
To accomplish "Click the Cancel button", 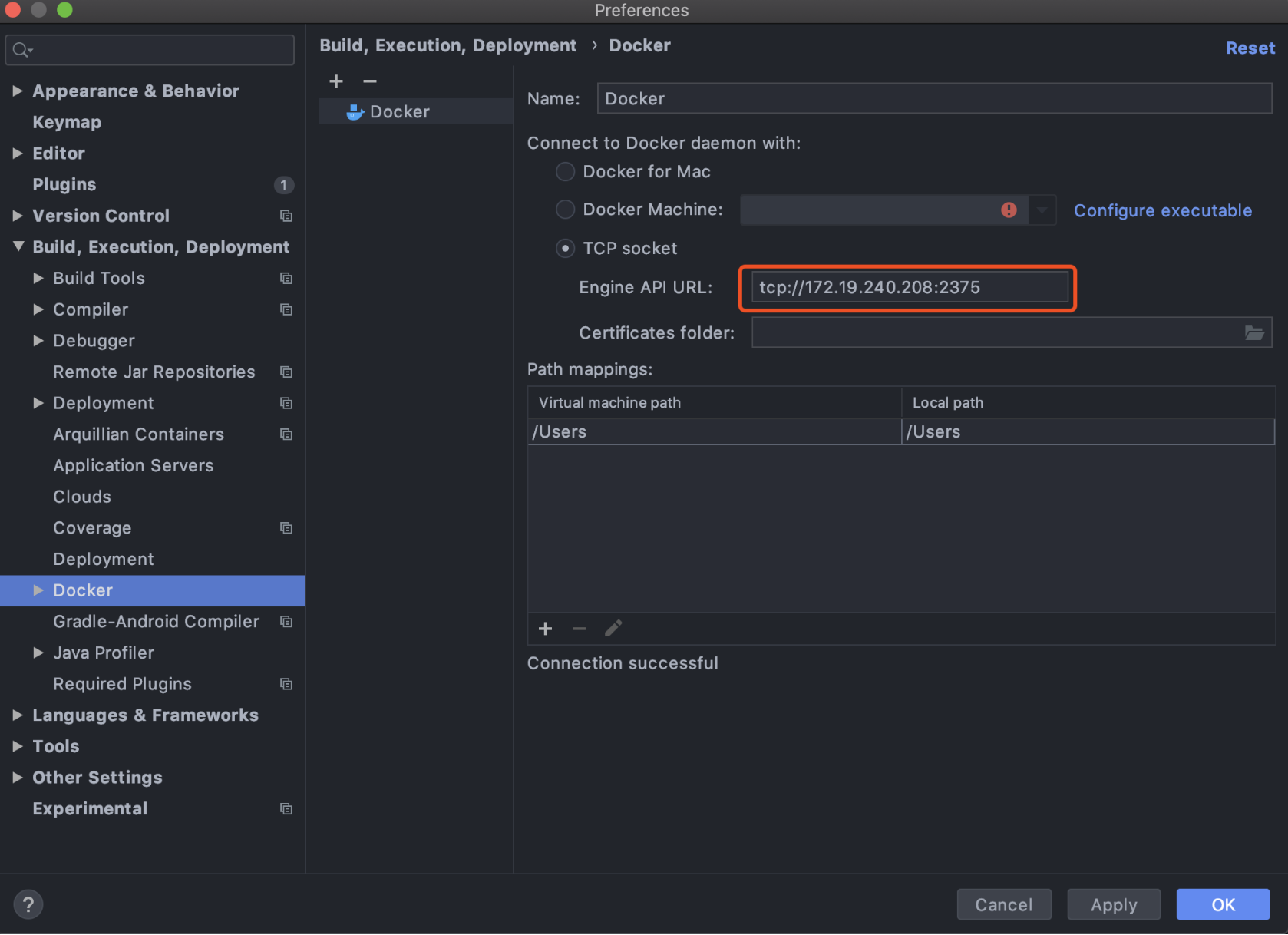I will coord(1004,904).
